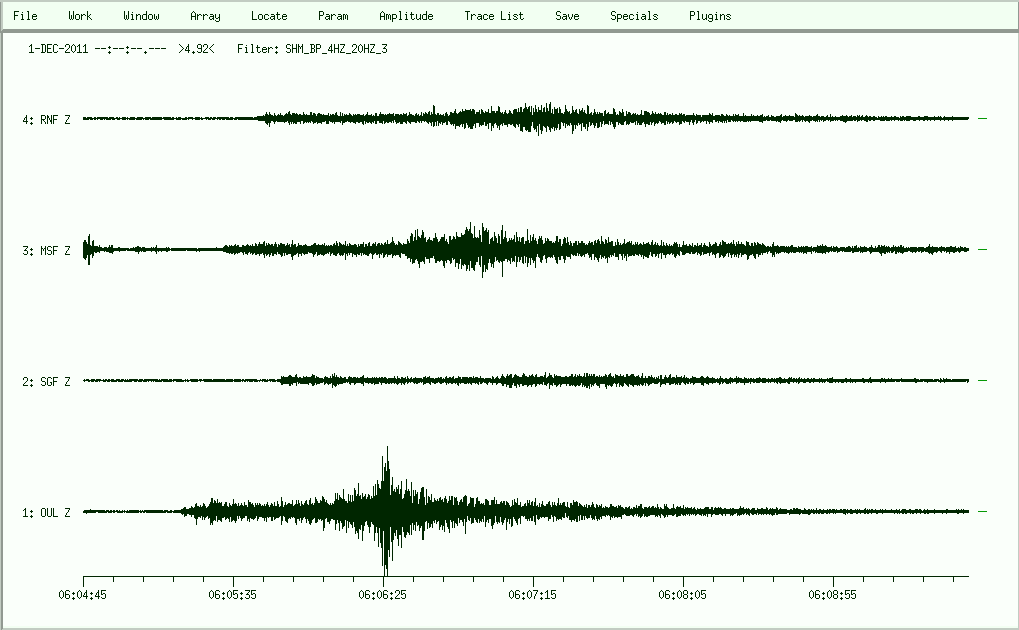Click the 06:05:35 time axis label

pyautogui.click(x=234, y=594)
